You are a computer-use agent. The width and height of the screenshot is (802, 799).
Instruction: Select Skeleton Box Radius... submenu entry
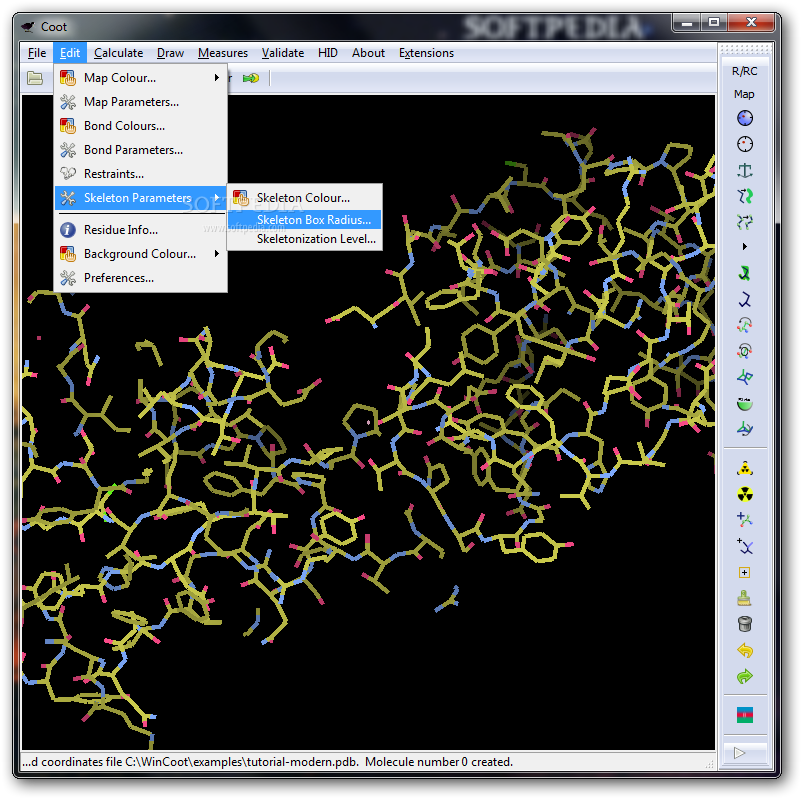tap(304, 219)
